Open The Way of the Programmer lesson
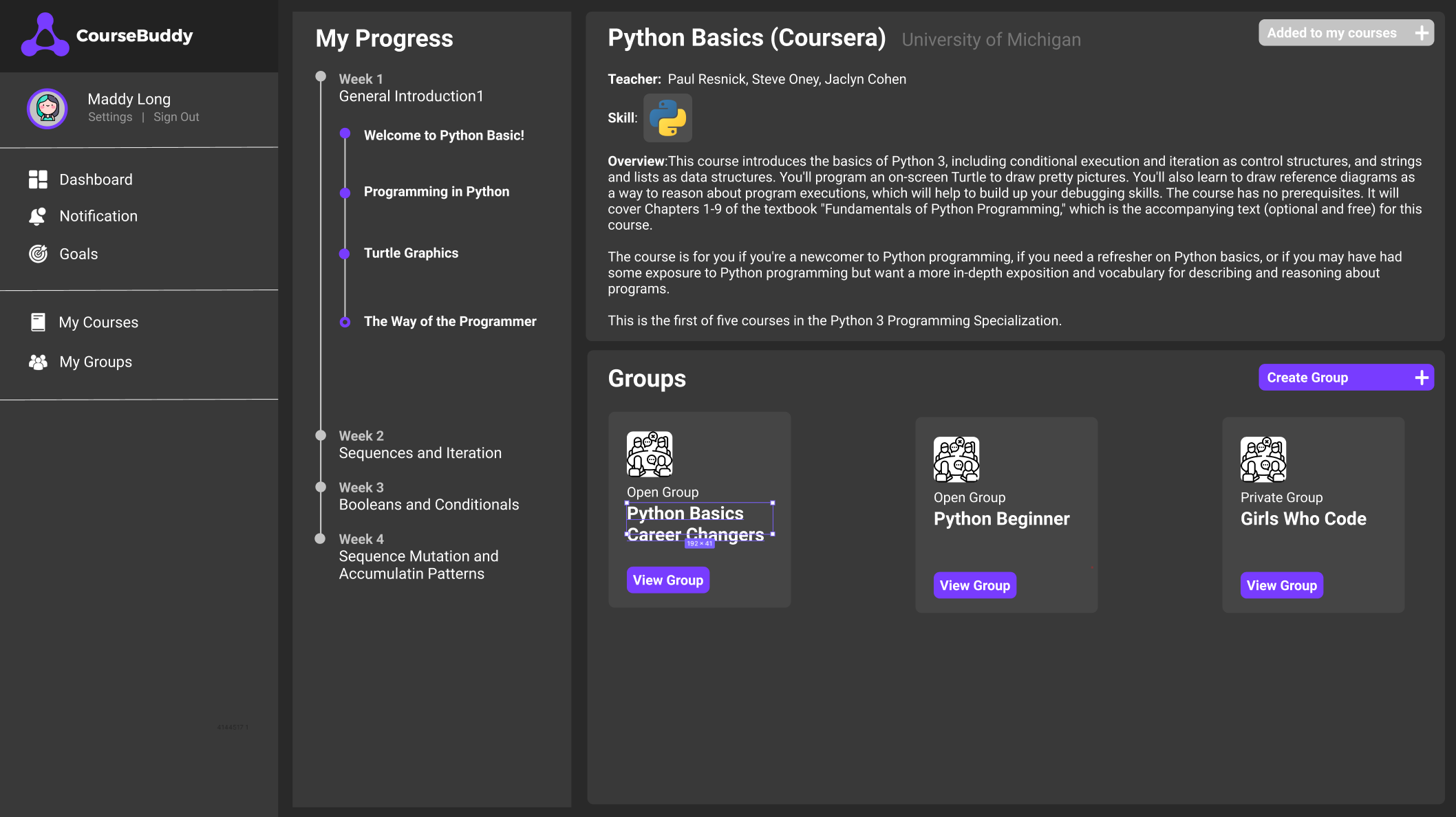The width and height of the screenshot is (1456, 817). click(449, 321)
